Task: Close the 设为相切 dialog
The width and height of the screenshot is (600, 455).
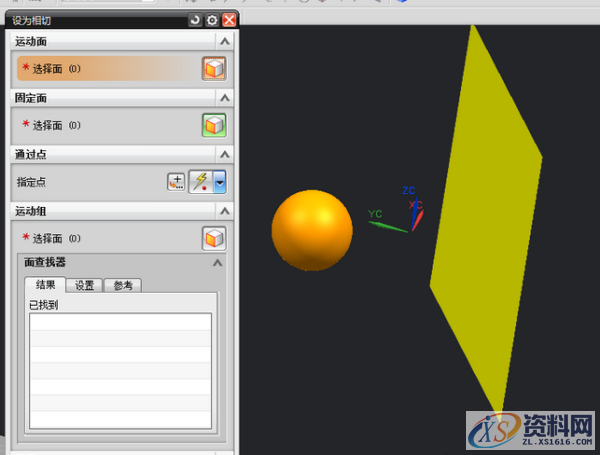Action: coord(229,20)
